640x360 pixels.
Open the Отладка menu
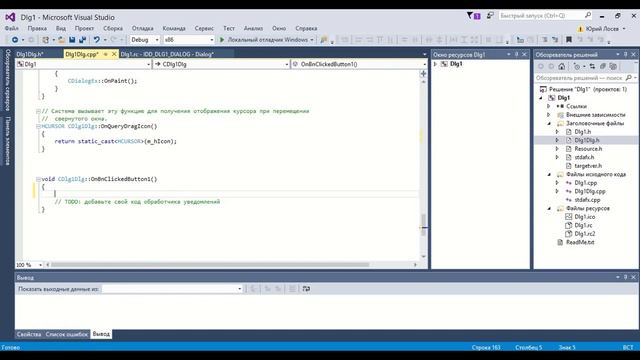click(142, 28)
